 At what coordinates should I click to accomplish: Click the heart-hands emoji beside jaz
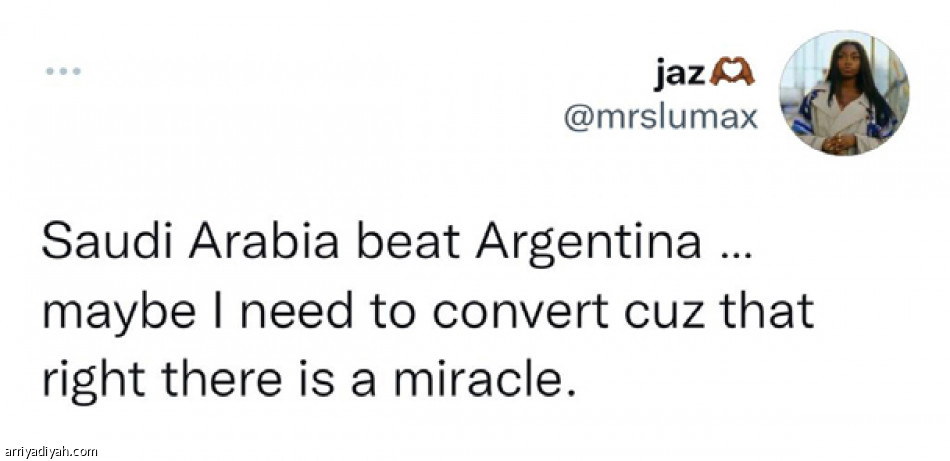[x=732, y=72]
